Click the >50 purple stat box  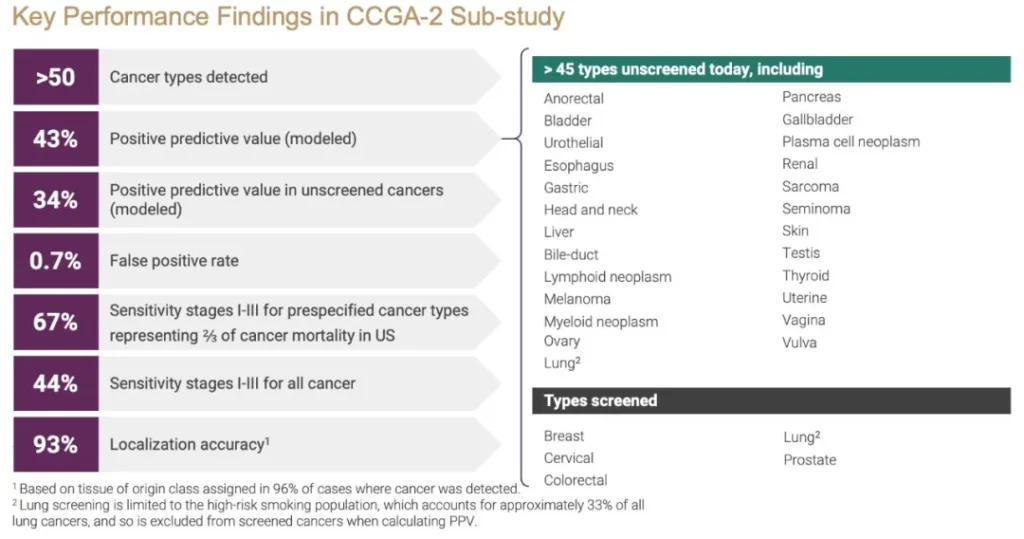(56, 77)
